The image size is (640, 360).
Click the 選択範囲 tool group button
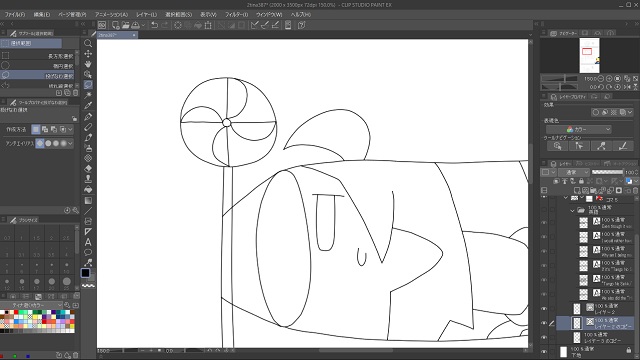[31, 43]
